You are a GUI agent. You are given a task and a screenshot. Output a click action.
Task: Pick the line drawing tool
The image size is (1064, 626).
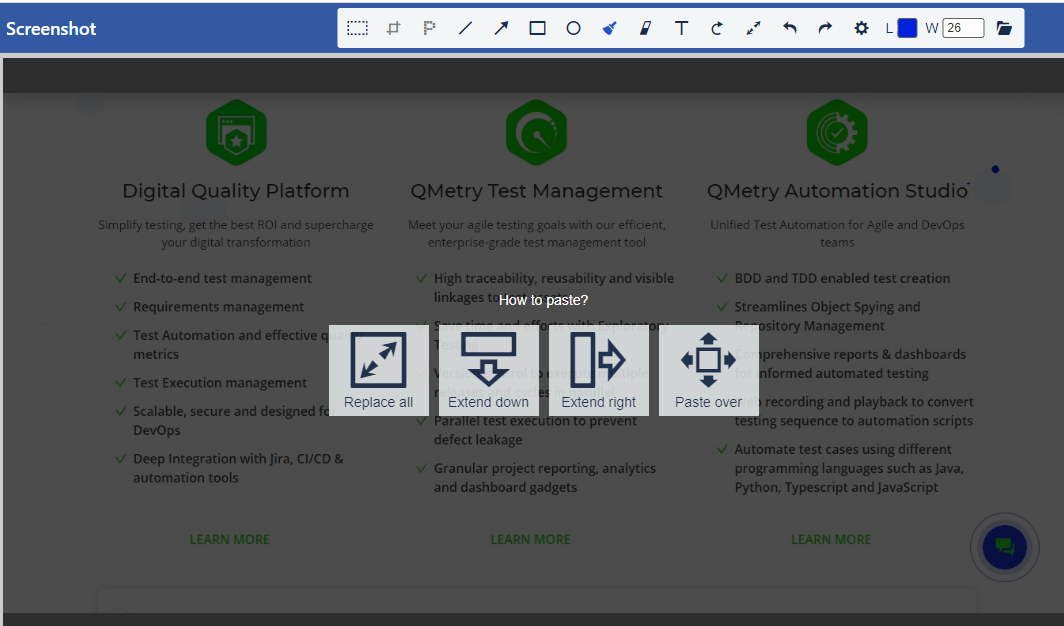click(x=465, y=28)
